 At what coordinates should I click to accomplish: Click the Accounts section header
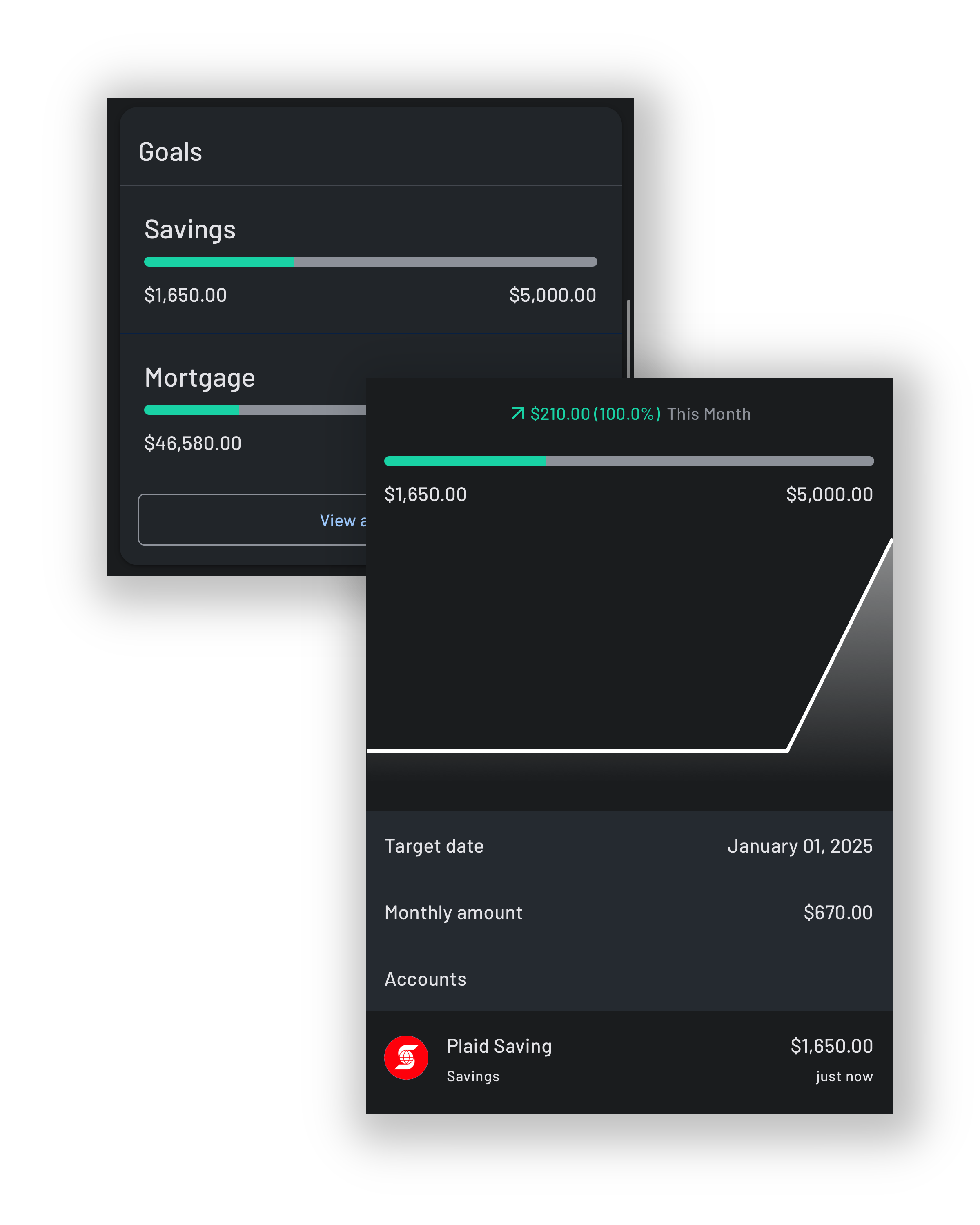(425, 979)
